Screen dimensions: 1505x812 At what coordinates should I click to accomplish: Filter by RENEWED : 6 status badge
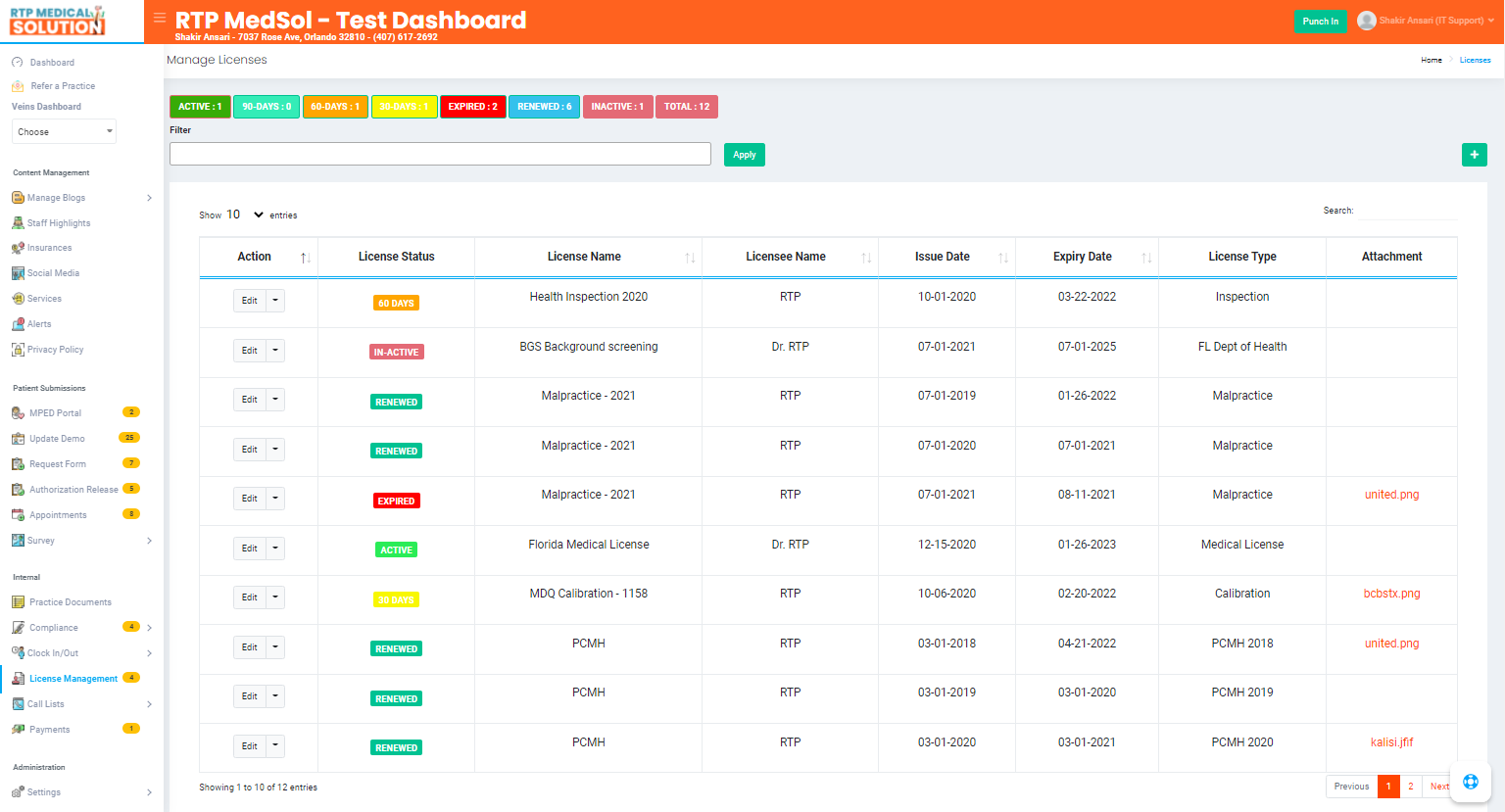(x=545, y=107)
